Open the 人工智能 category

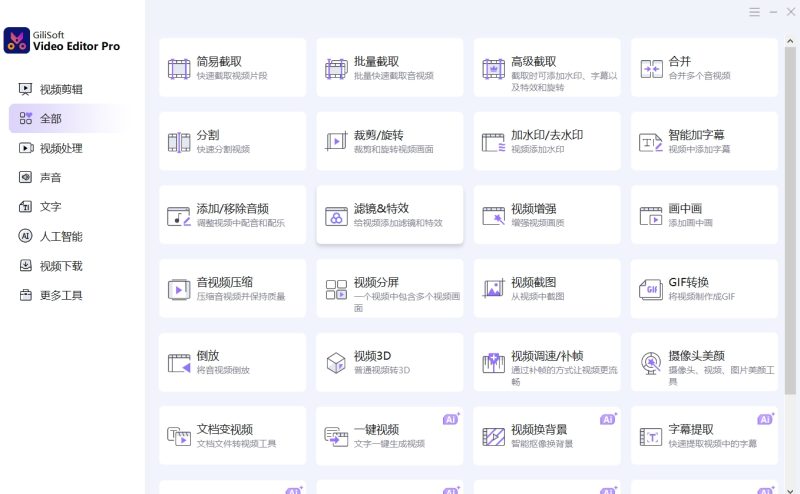51,236
